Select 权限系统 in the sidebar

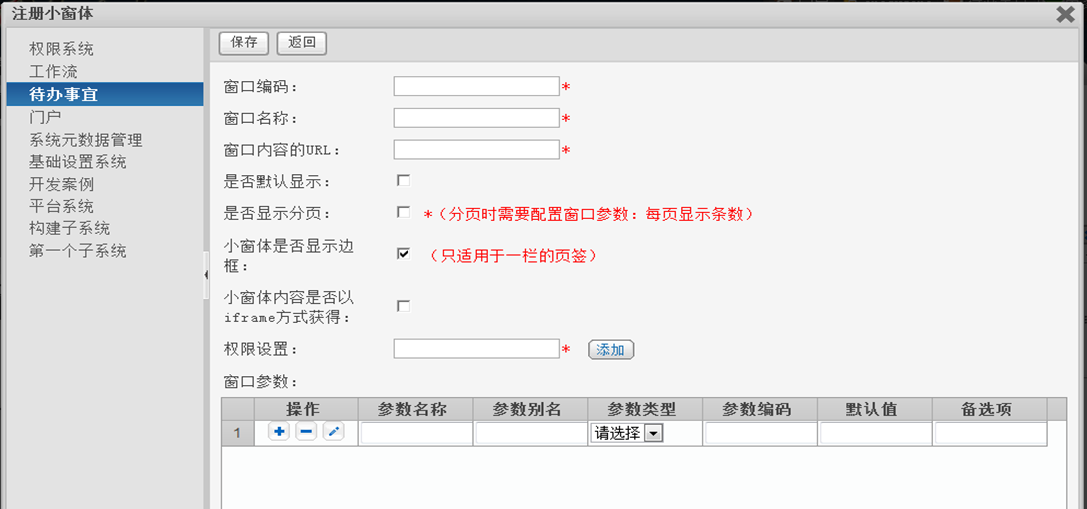61,49
